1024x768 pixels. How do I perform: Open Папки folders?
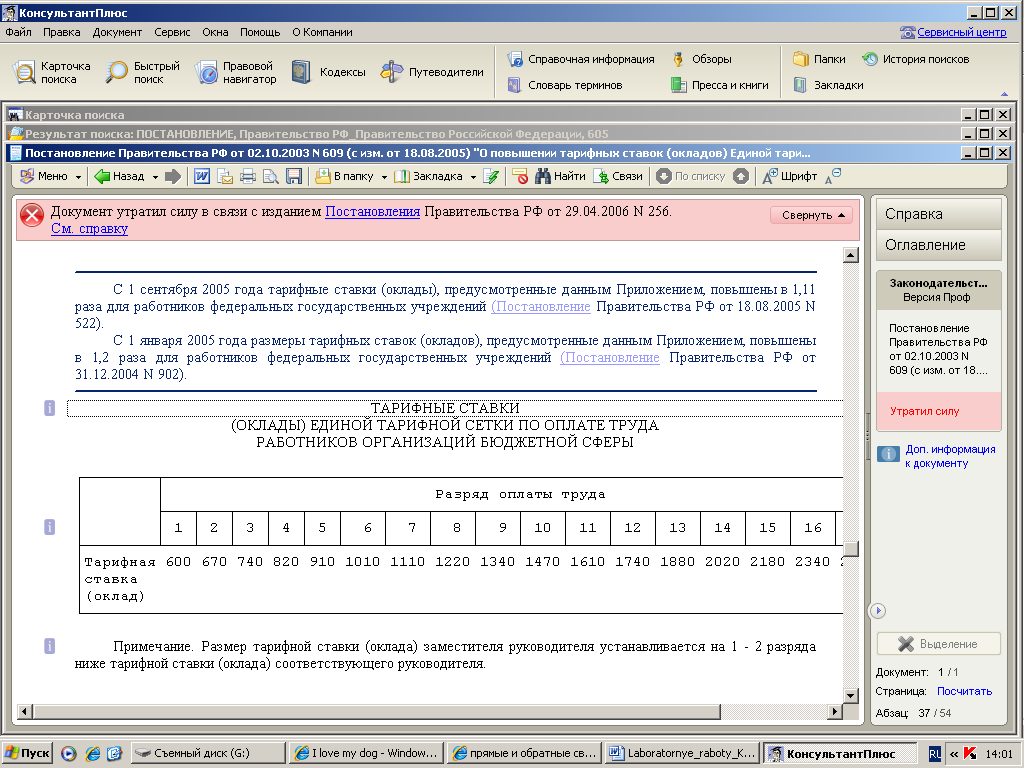(820, 59)
